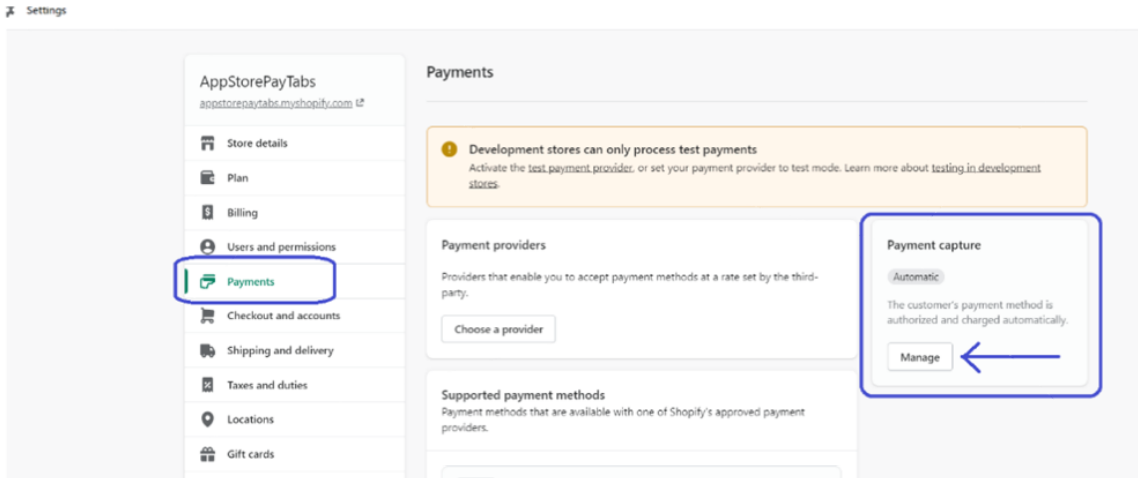
Task: Open Gift cards settings
Action: click(x=295, y=454)
